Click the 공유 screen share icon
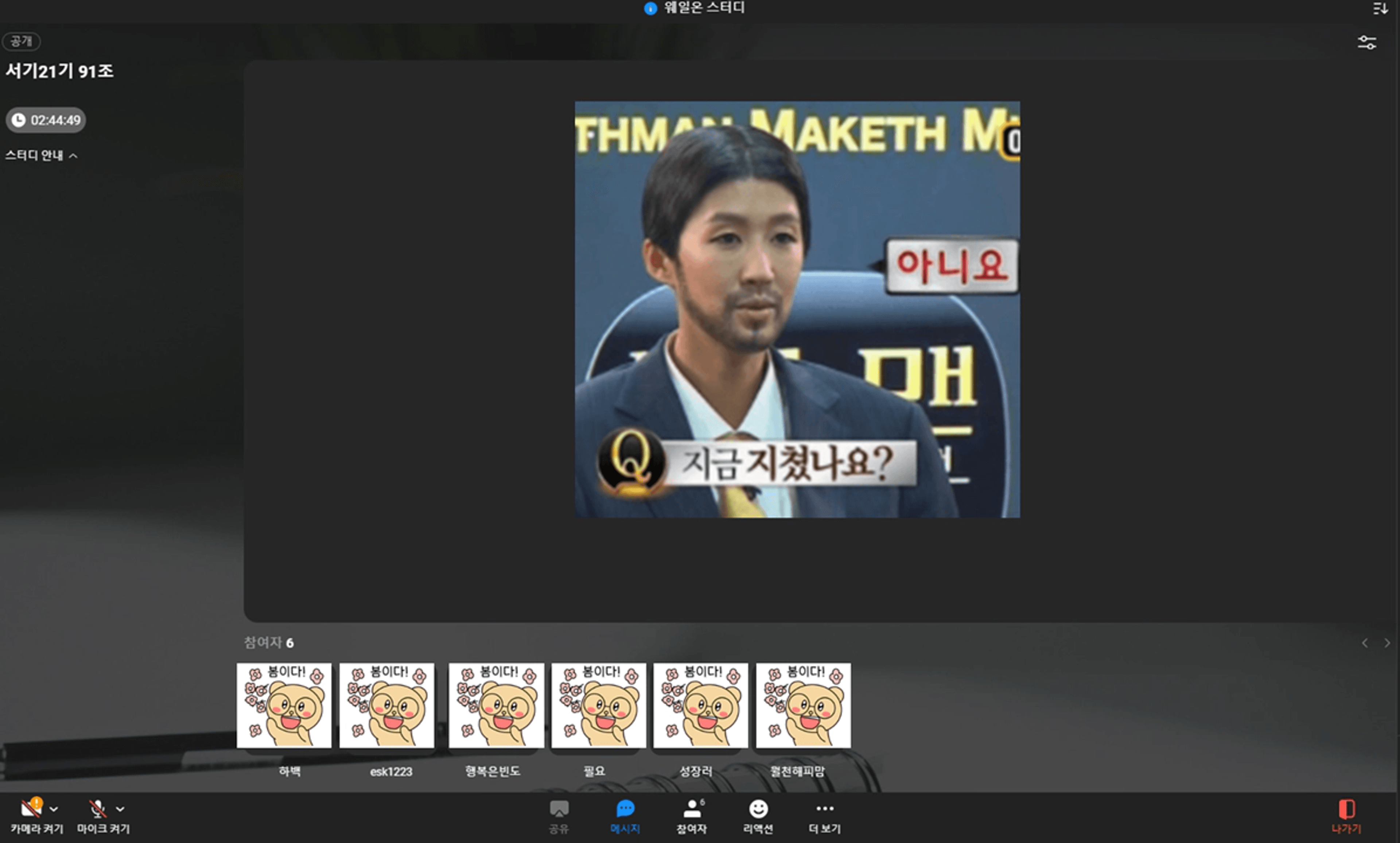The image size is (1400, 843). 559,809
